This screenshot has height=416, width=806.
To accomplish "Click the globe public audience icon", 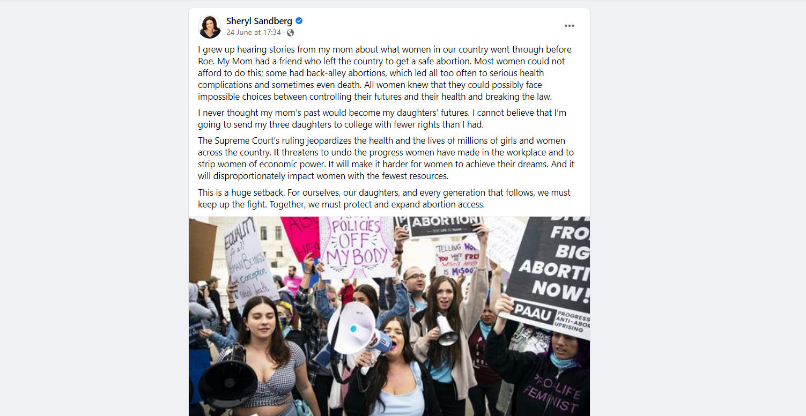I will (290, 32).
